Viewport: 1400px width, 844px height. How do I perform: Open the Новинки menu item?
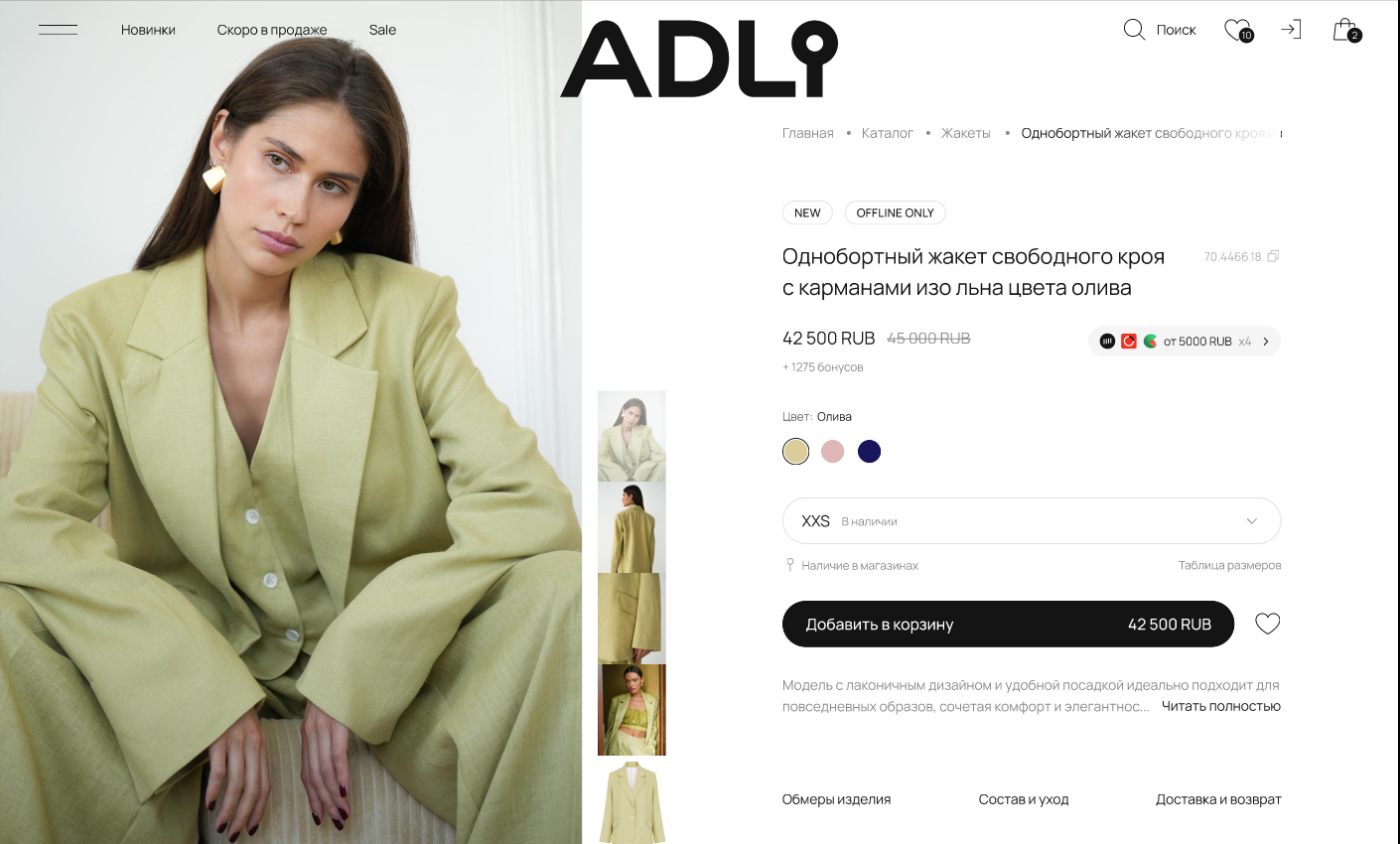(148, 30)
